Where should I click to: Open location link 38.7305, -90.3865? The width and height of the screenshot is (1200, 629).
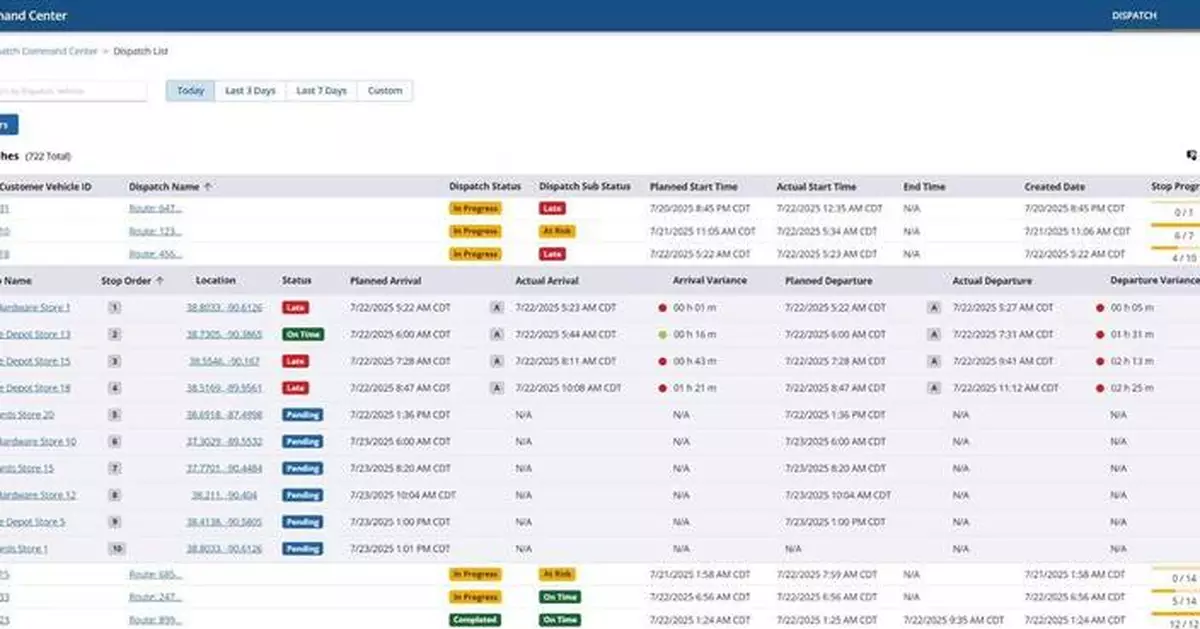coord(224,334)
